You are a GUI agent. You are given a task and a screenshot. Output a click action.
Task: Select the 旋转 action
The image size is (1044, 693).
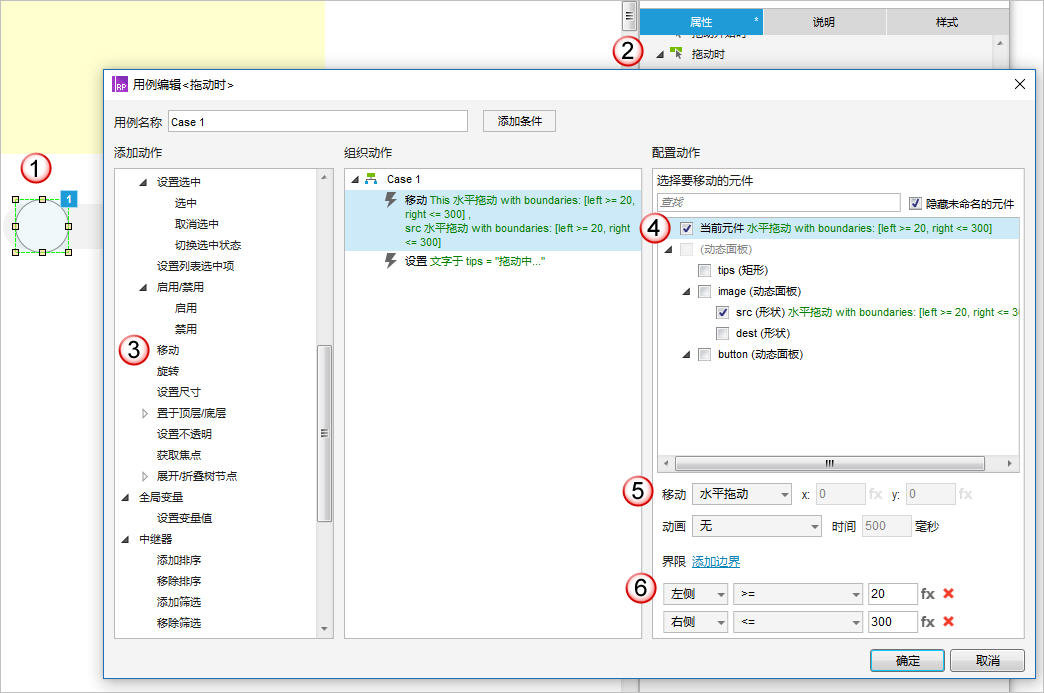coord(168,371)
